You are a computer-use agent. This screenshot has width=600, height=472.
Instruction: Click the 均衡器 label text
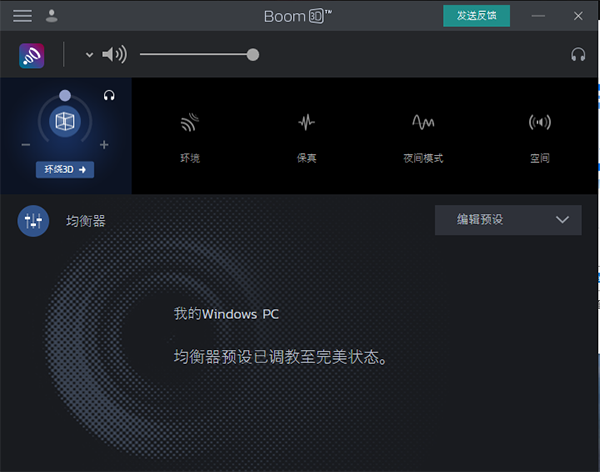coord(86,221)
